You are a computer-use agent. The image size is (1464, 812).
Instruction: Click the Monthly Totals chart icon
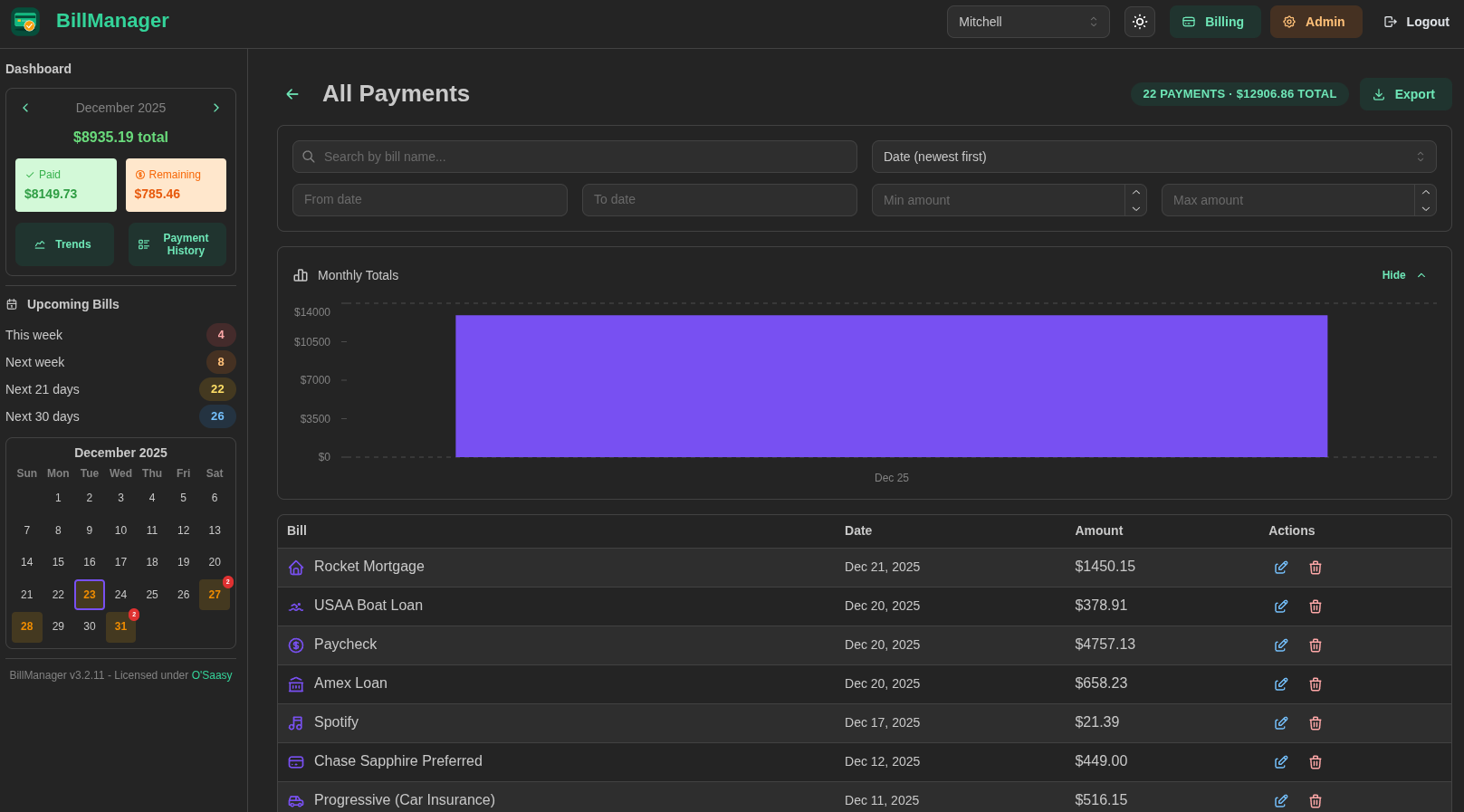click(301, 275)
